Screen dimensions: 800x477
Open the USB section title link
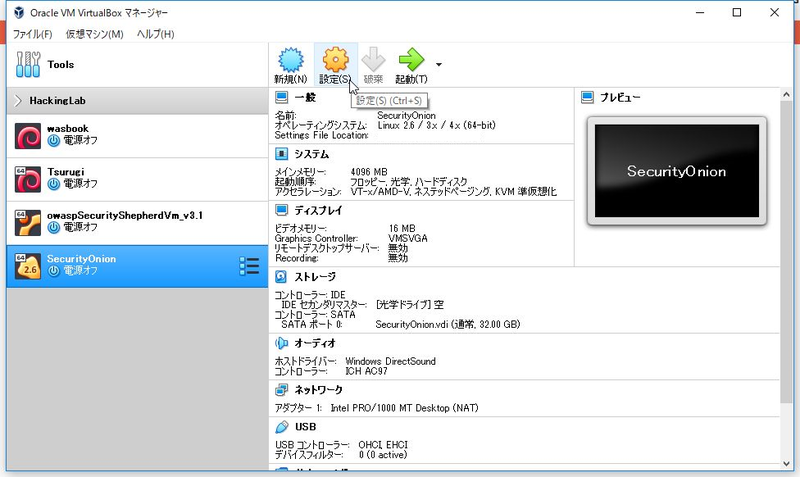[306, 426]
